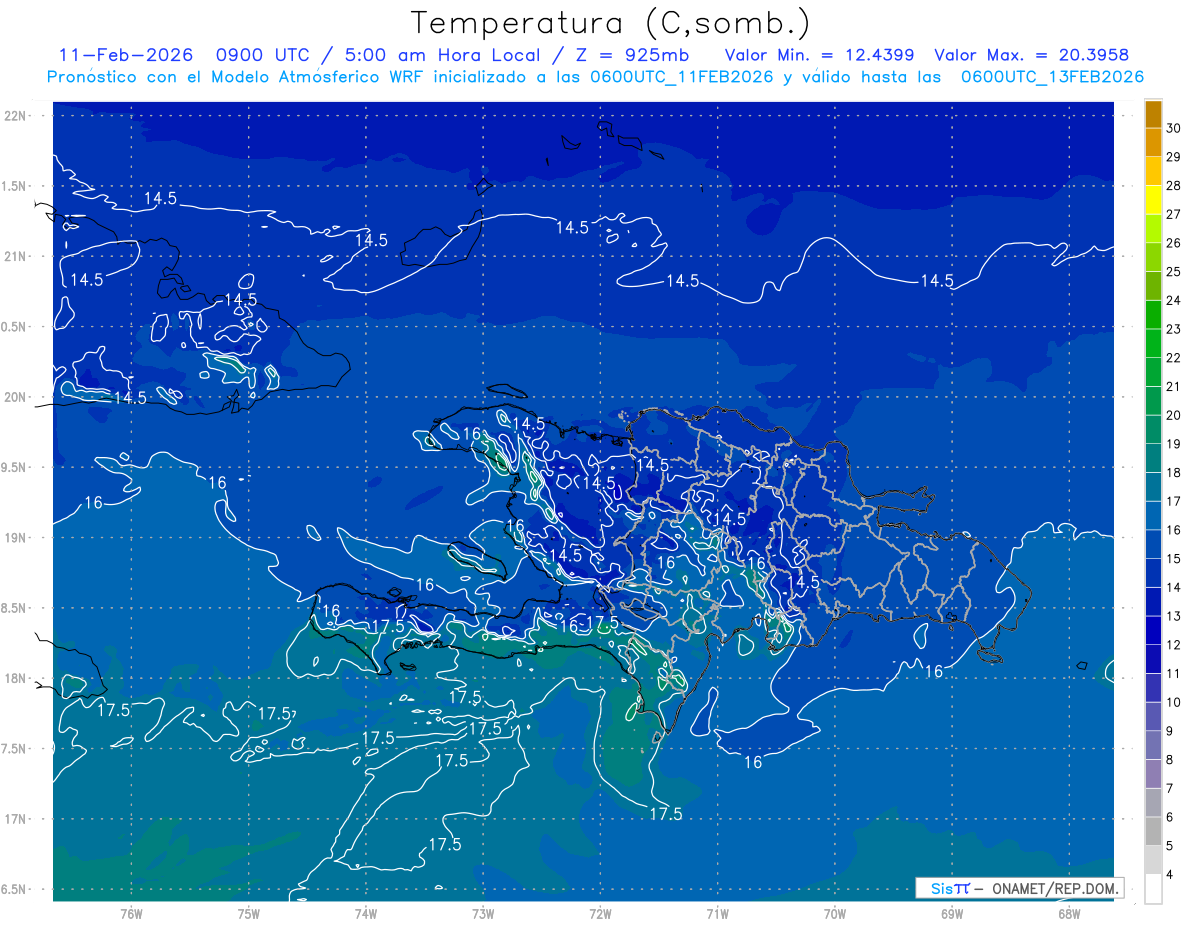Click the '6' colorbar legend label
The width and height of the screenshot is (1200, 927).
[x=1170, y=817]
